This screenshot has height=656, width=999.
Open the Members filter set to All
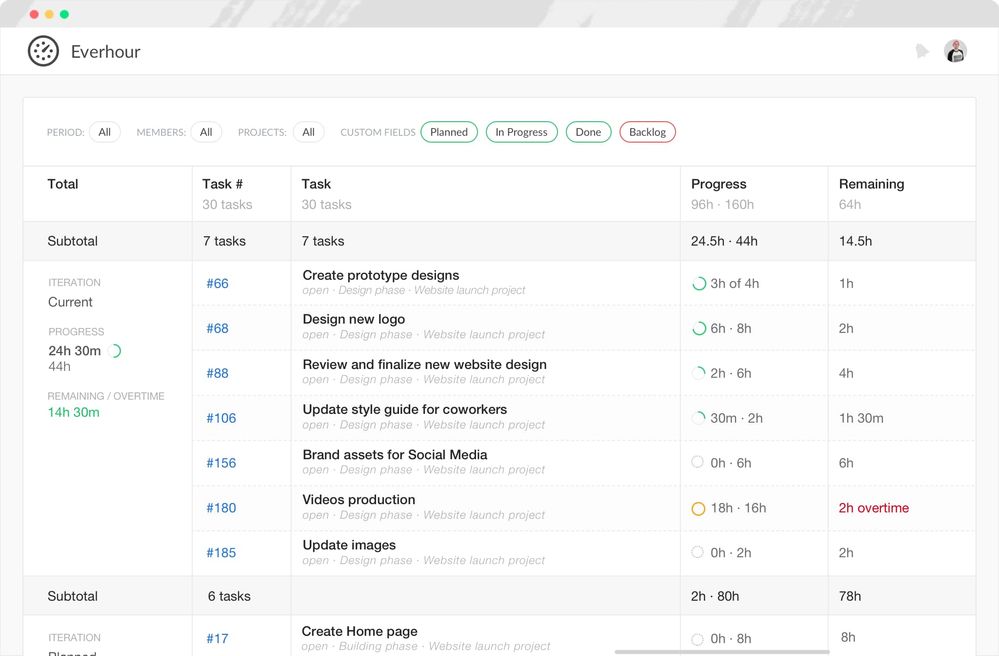coord(206,132)
